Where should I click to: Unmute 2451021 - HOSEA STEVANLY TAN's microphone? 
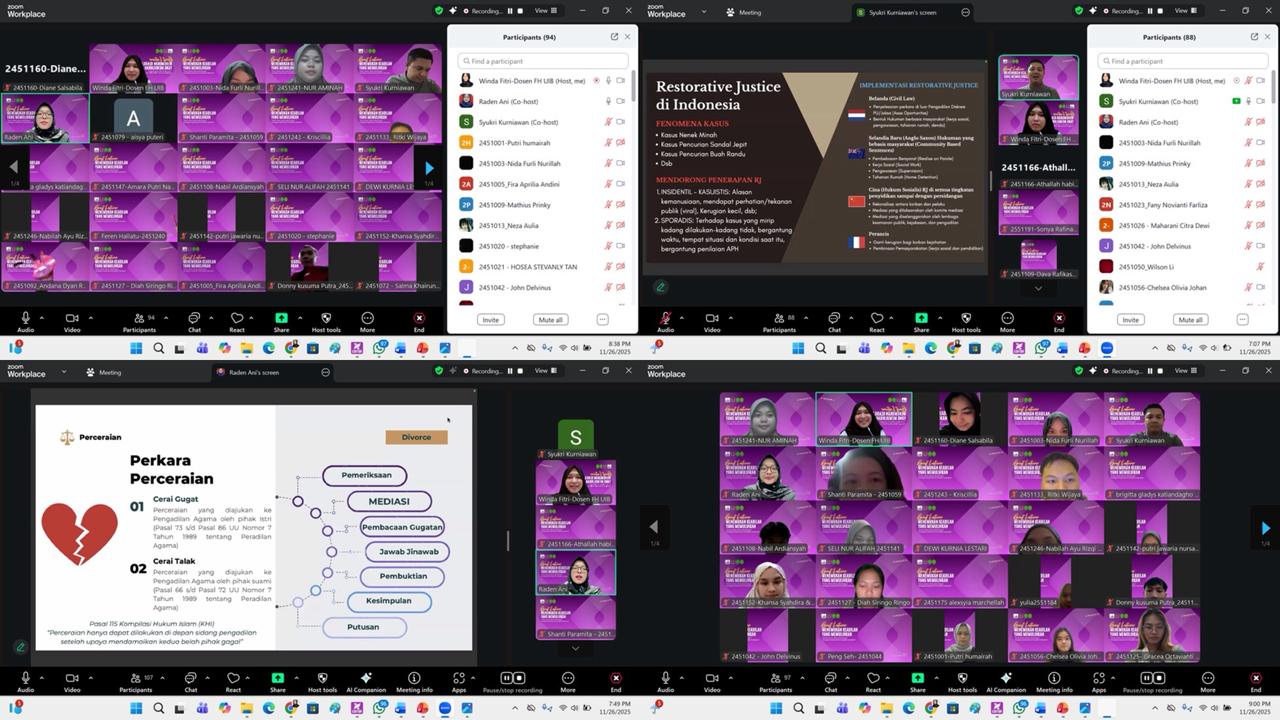[607, 267]
